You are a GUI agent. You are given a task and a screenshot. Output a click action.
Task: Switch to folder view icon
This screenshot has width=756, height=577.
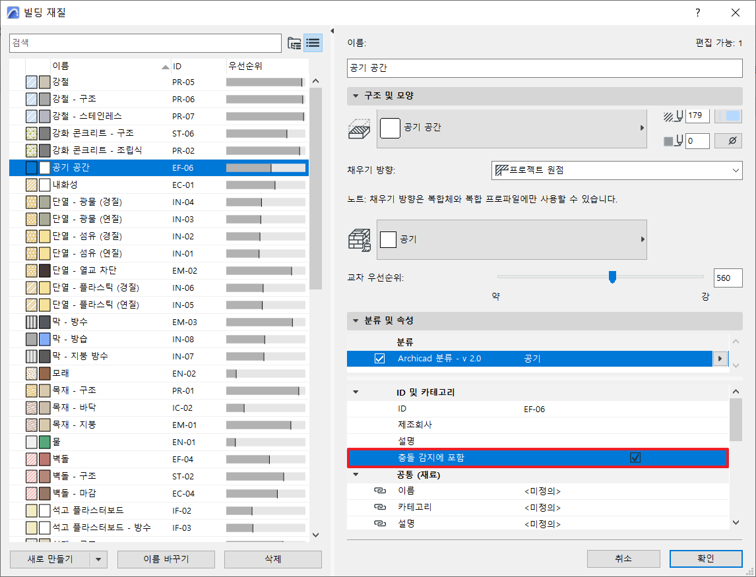tap(294, 43)
